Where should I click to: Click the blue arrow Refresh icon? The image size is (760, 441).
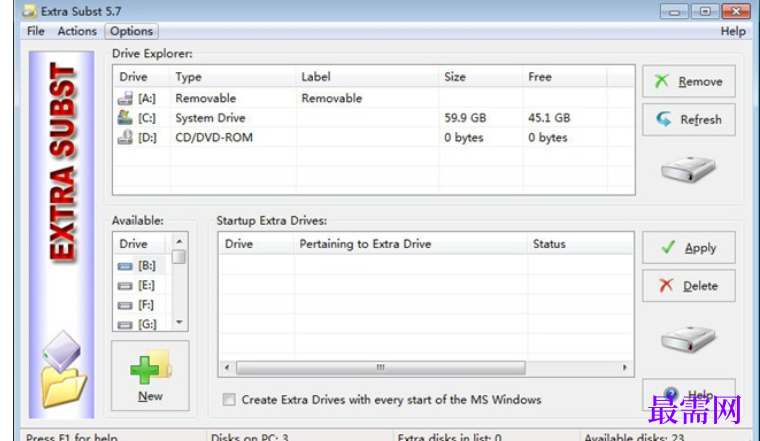coord(664,119)
